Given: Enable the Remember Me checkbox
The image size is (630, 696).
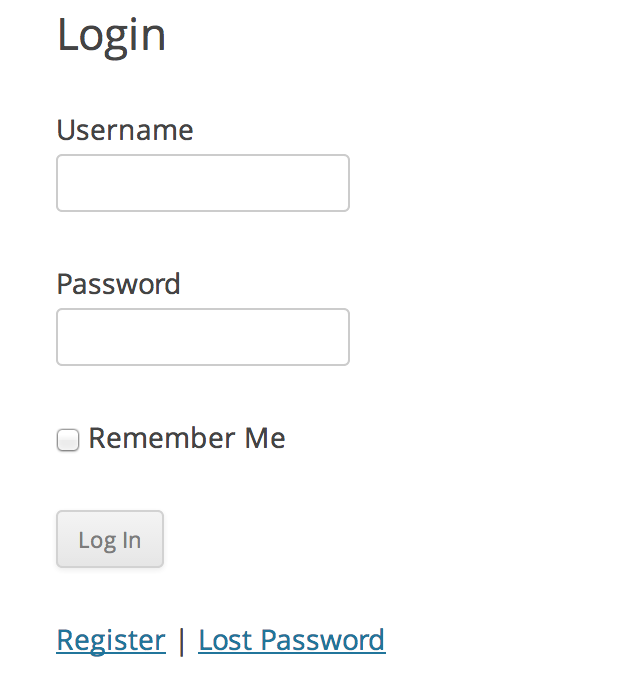Looking at the screenshot, I should 68,440.
